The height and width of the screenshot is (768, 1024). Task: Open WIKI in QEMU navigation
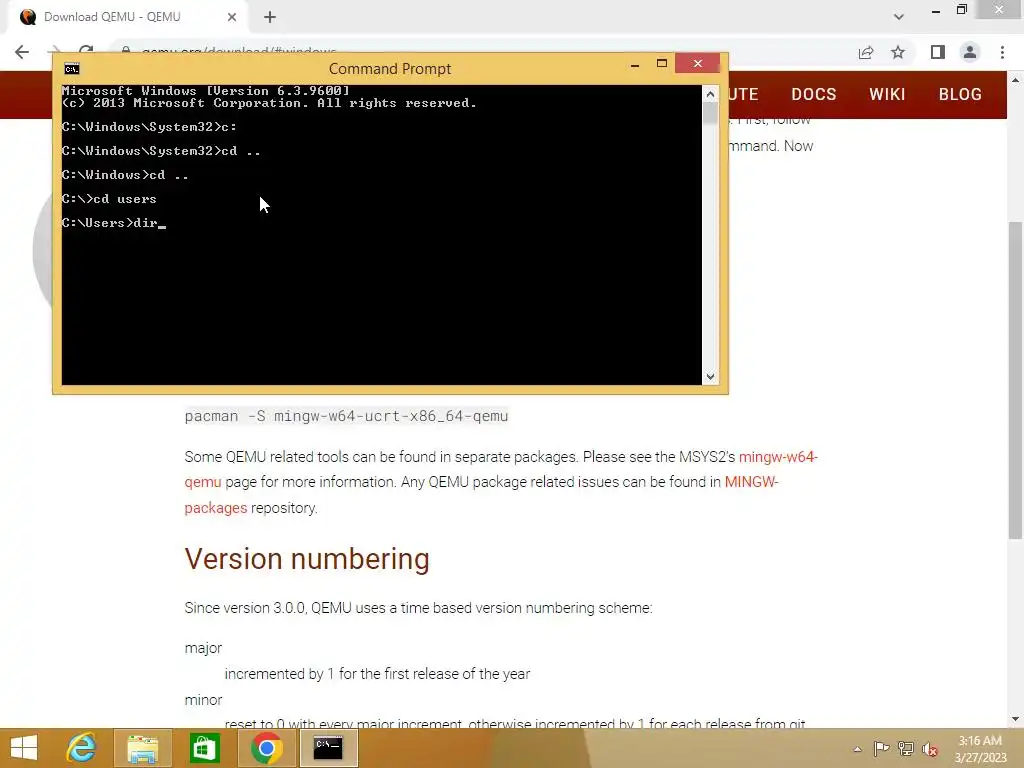887,95
